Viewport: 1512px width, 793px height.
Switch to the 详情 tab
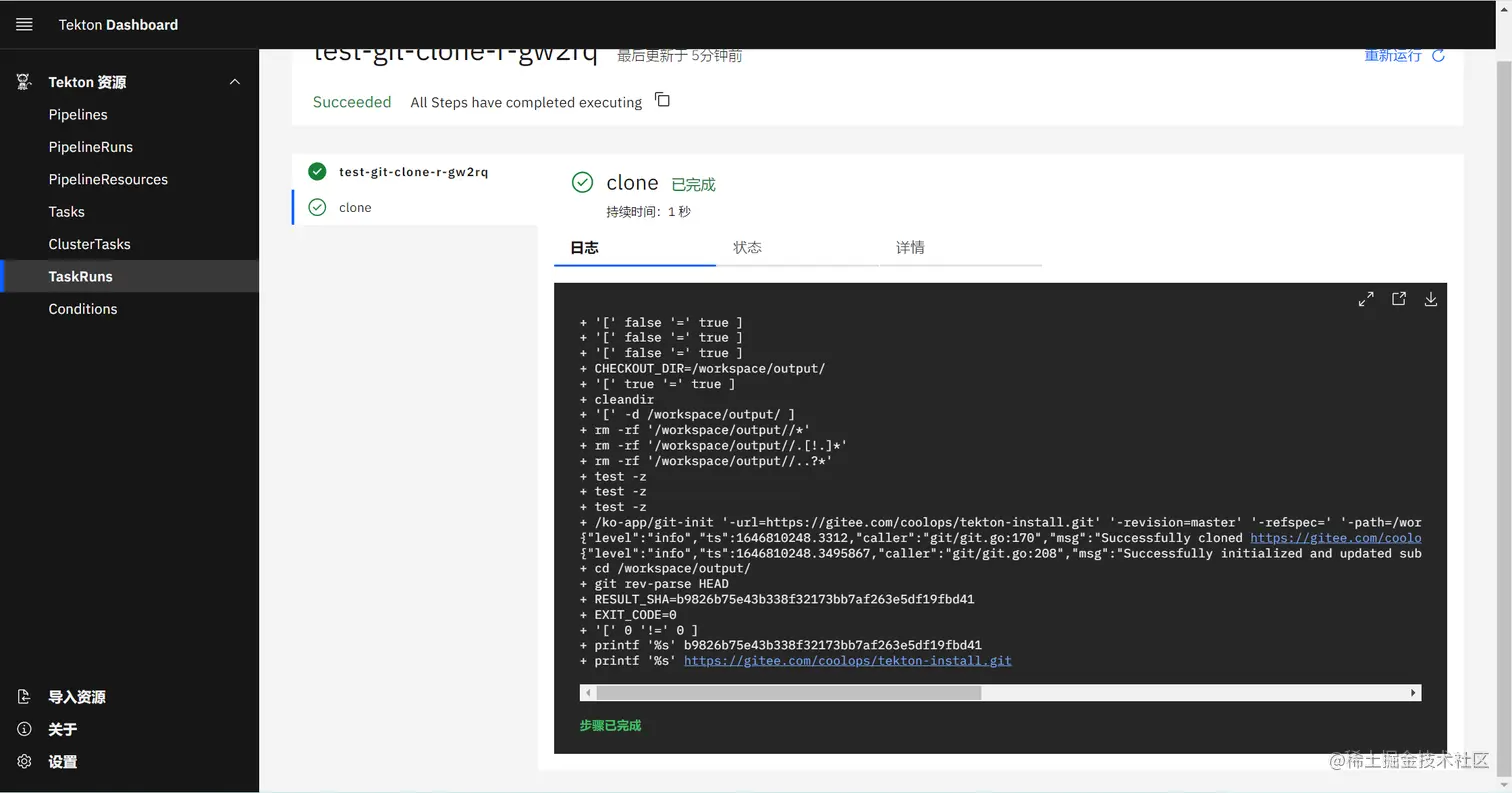pos(960,248)
